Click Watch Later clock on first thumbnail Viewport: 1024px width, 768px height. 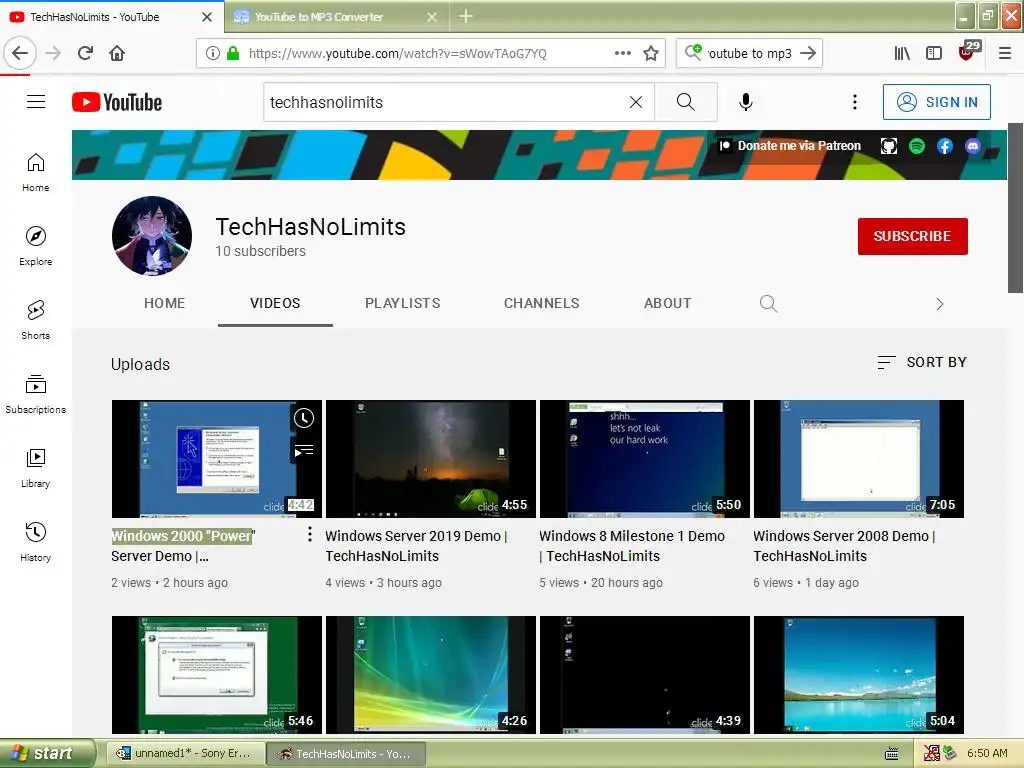click(304, 418)
